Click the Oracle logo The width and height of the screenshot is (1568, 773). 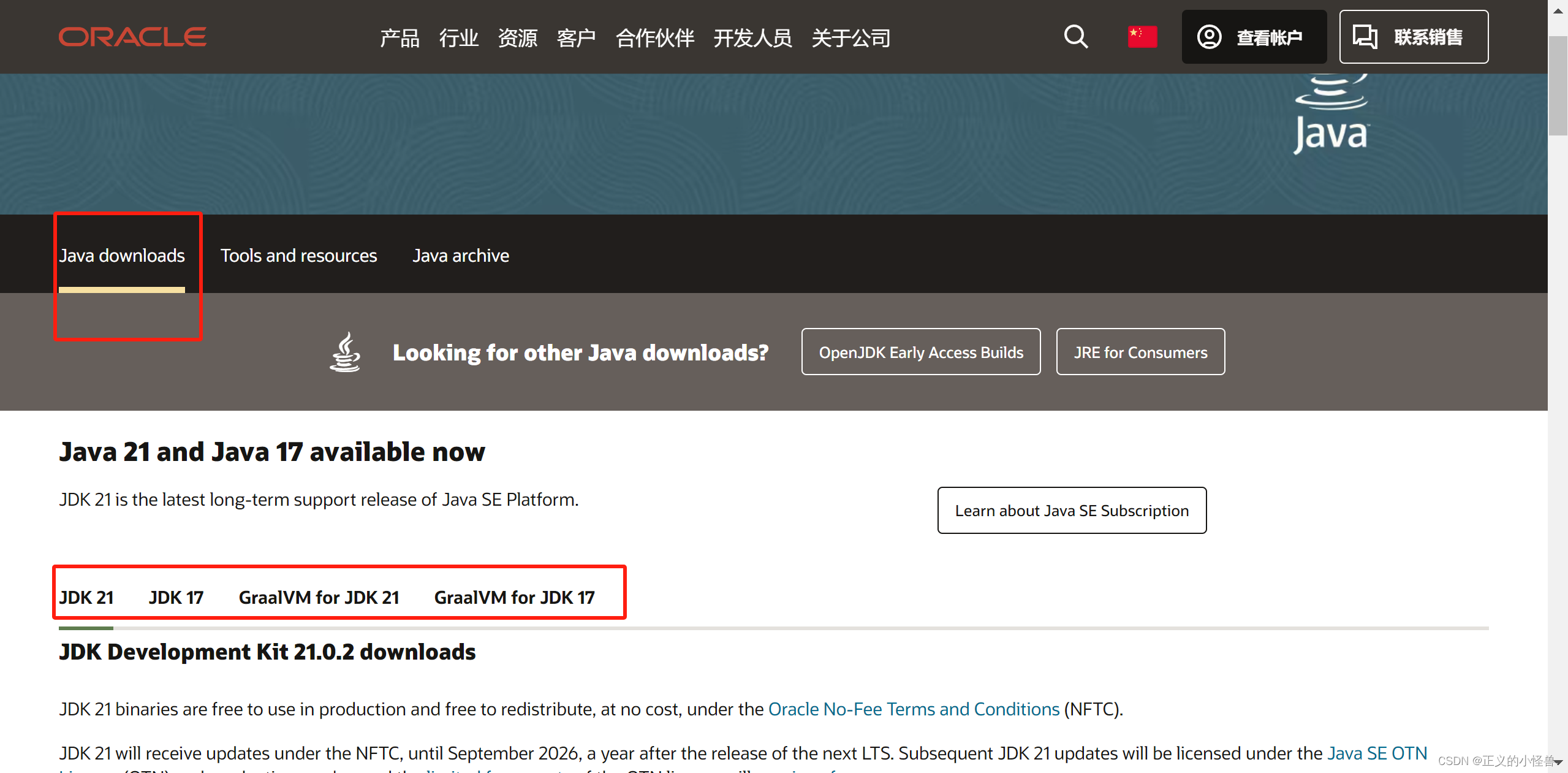[x=132, y=37]
